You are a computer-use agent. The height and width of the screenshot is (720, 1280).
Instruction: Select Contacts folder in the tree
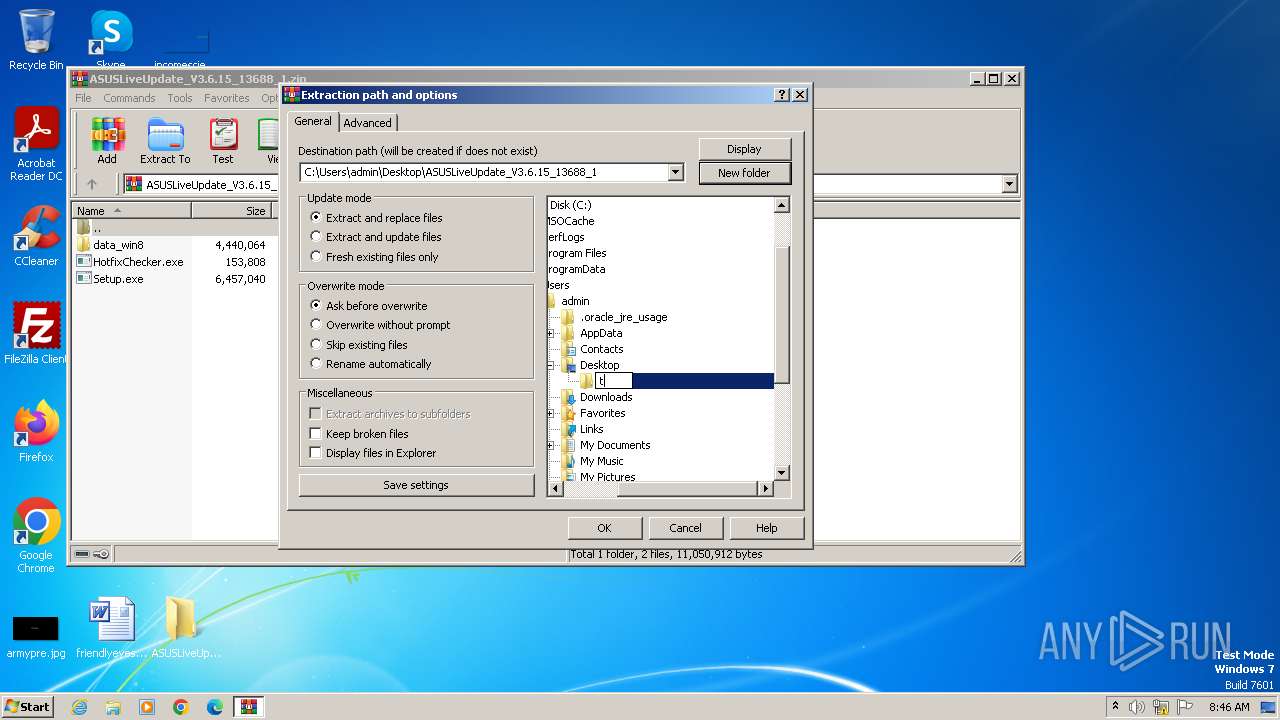pos(602,349)
